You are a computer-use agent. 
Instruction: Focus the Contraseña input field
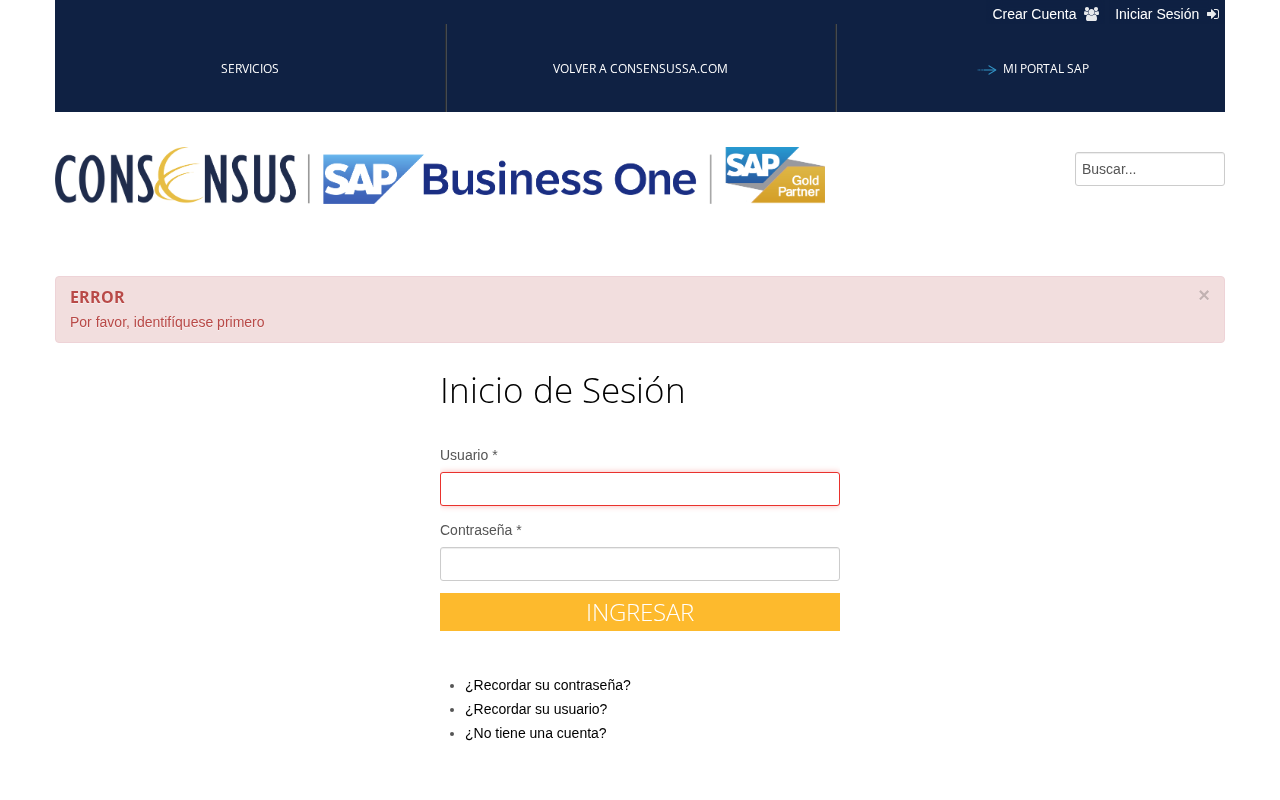point(640,564)
